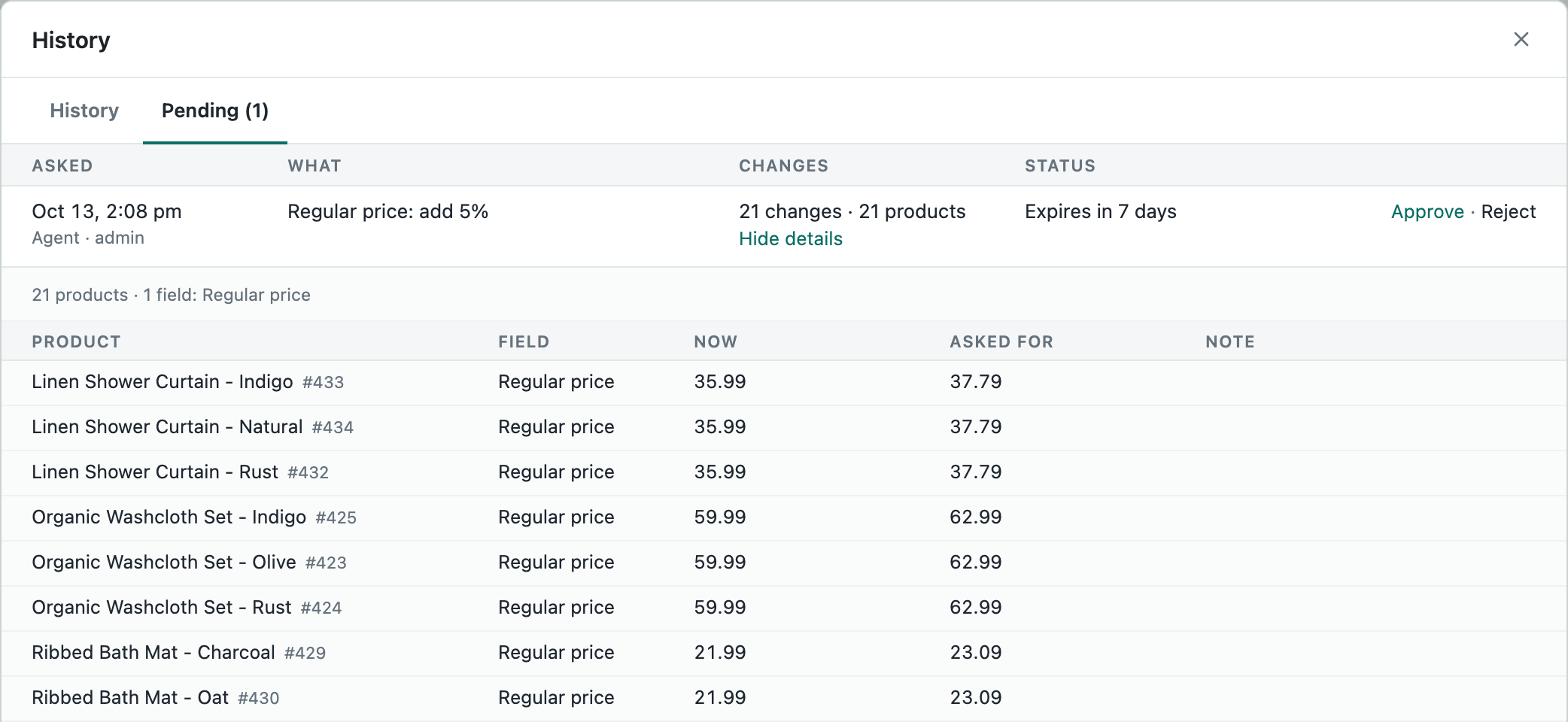The image size is (1568, 722).
Task: Select Ribbed Bath Mat - Charcoal product
Action: [x=153, y=653]
